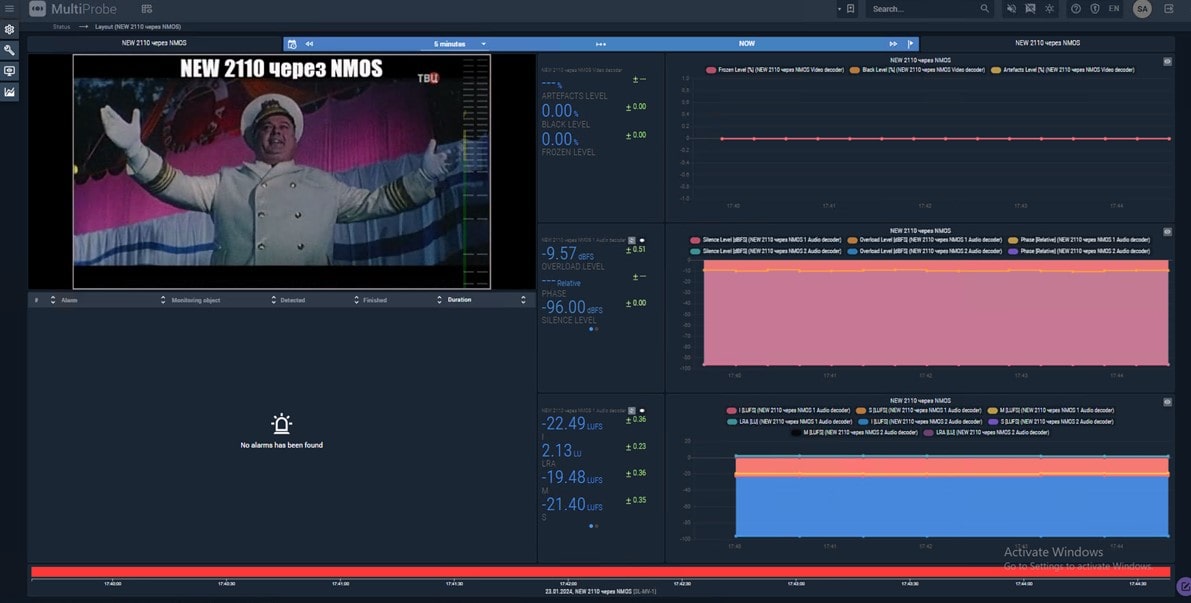The height and width of the screenshot is (603, 1191).
Task: Toggle the Black Level legend swatch
Action: (855, 70)
